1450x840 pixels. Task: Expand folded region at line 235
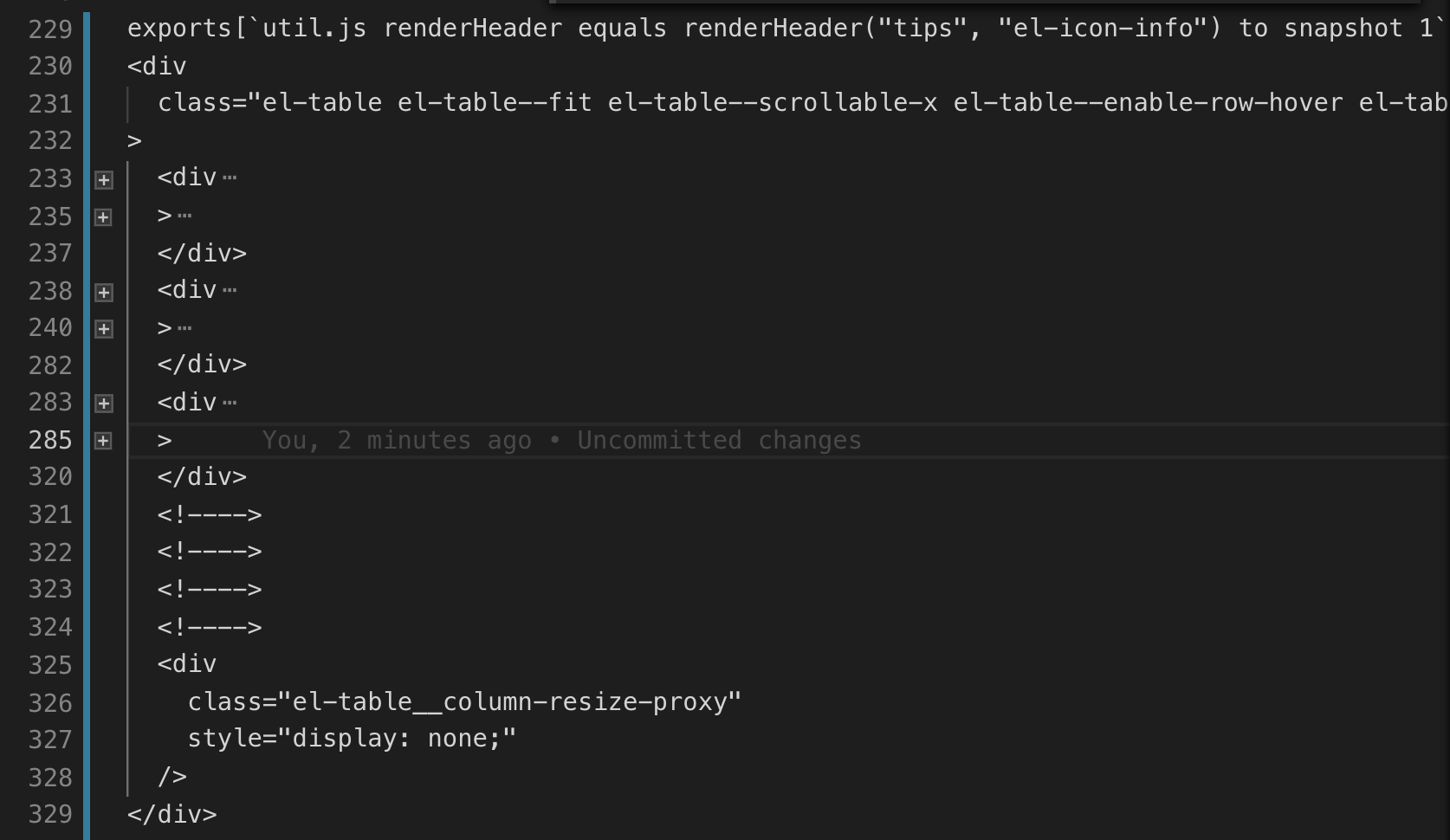[104, 216]
